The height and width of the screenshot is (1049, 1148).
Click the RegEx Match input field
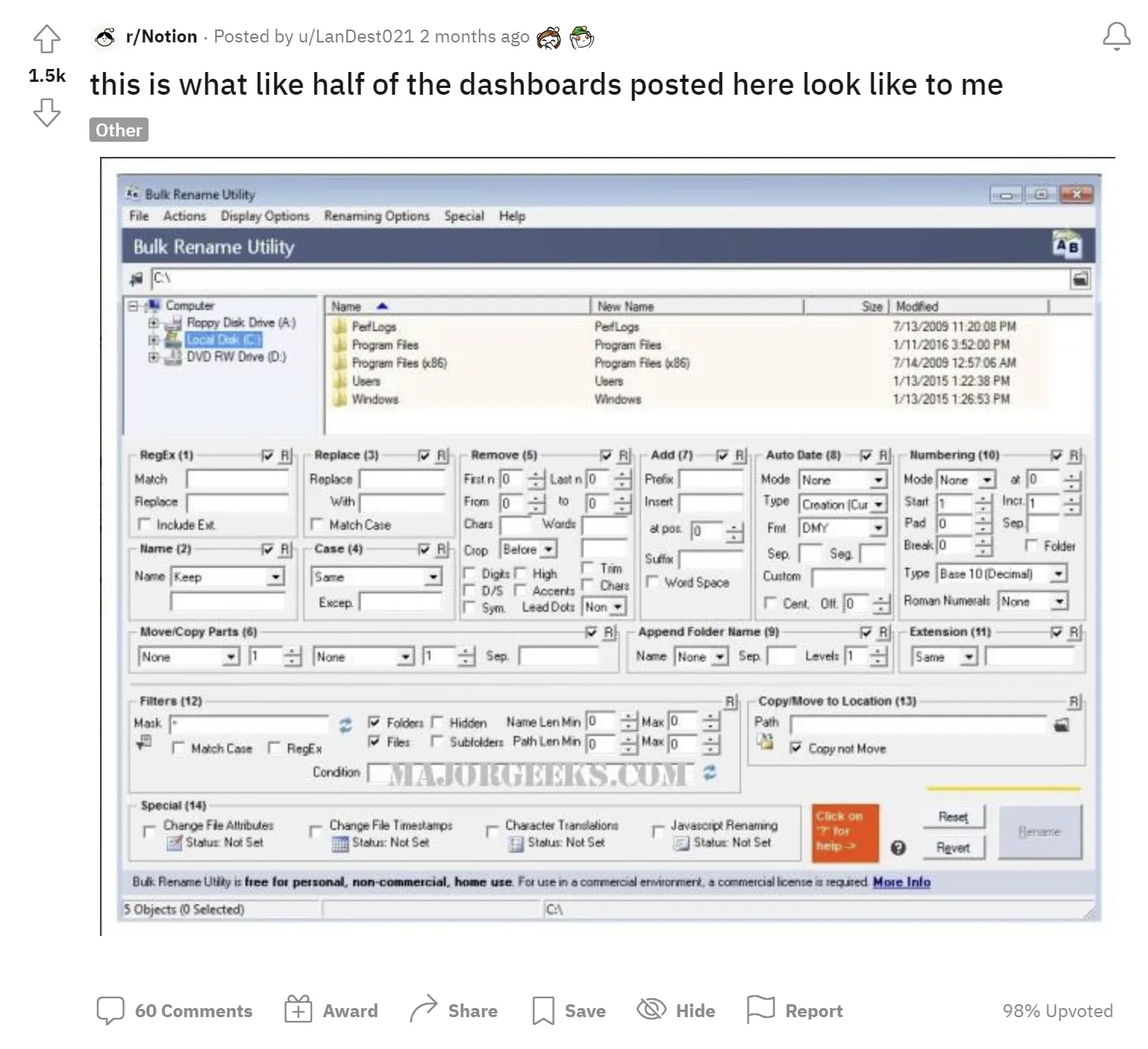(x=238, y=479)
